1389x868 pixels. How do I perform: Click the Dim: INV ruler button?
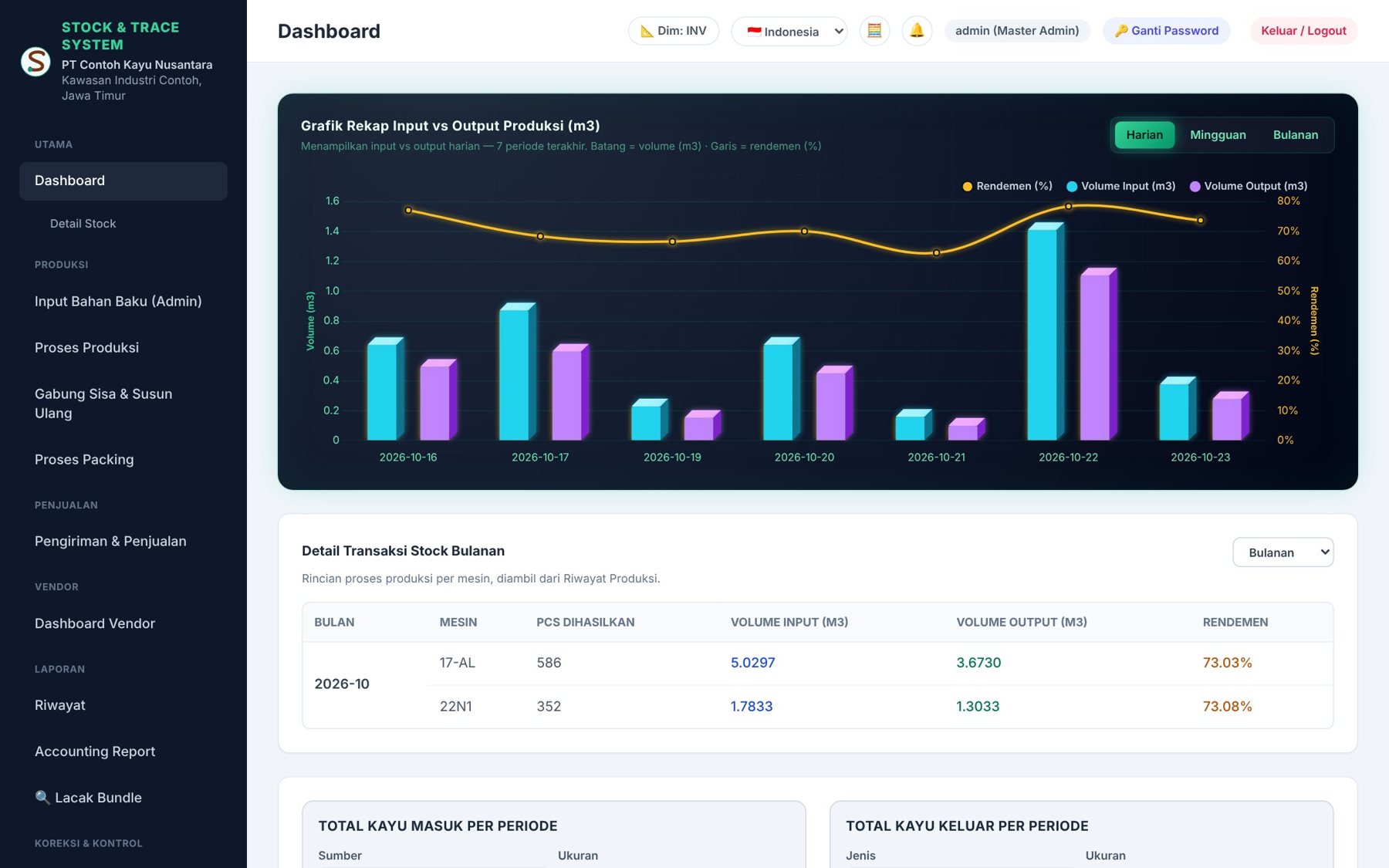tap(674, 31)
